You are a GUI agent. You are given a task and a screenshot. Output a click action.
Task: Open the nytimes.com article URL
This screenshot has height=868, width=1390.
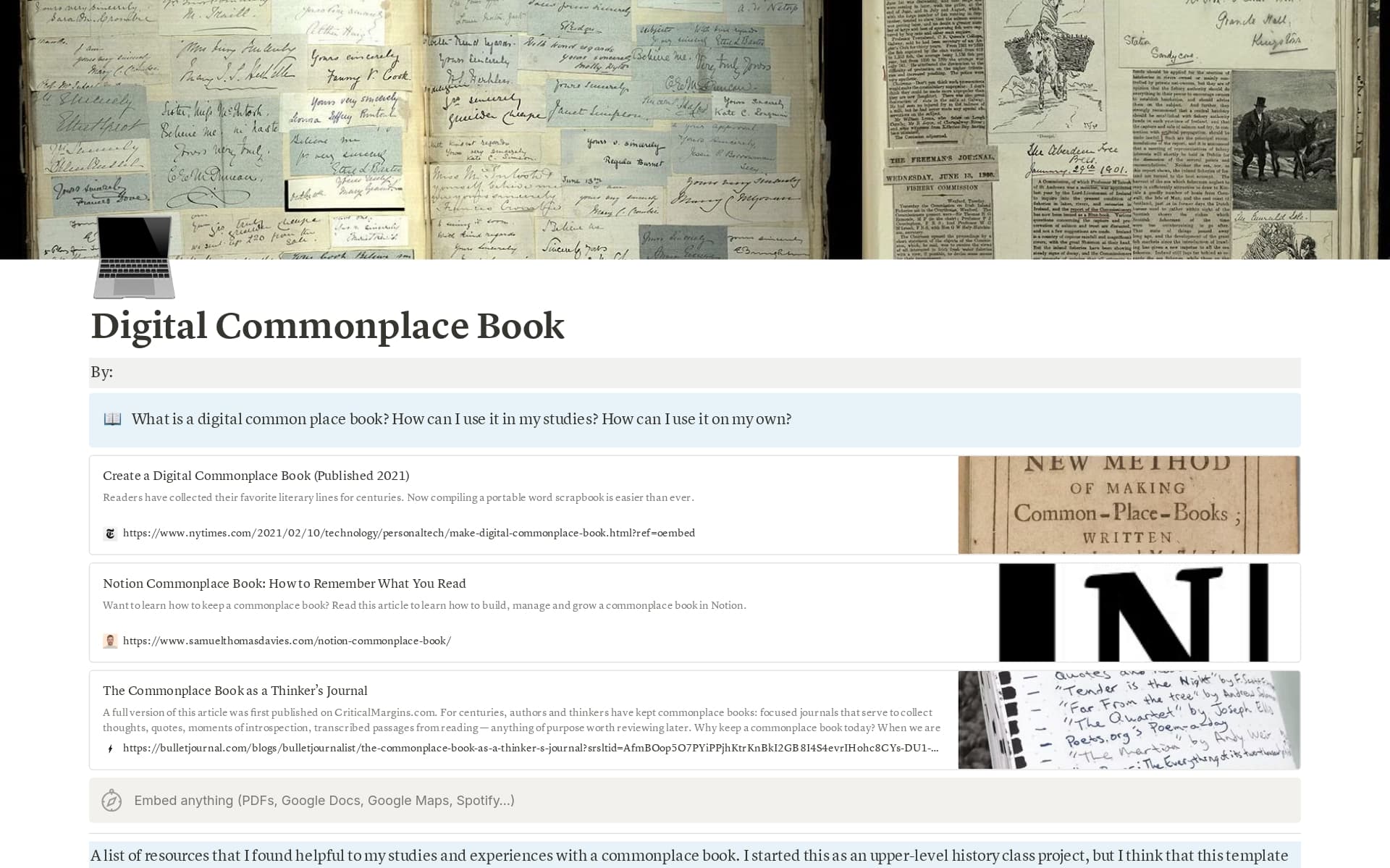[408, 533]
